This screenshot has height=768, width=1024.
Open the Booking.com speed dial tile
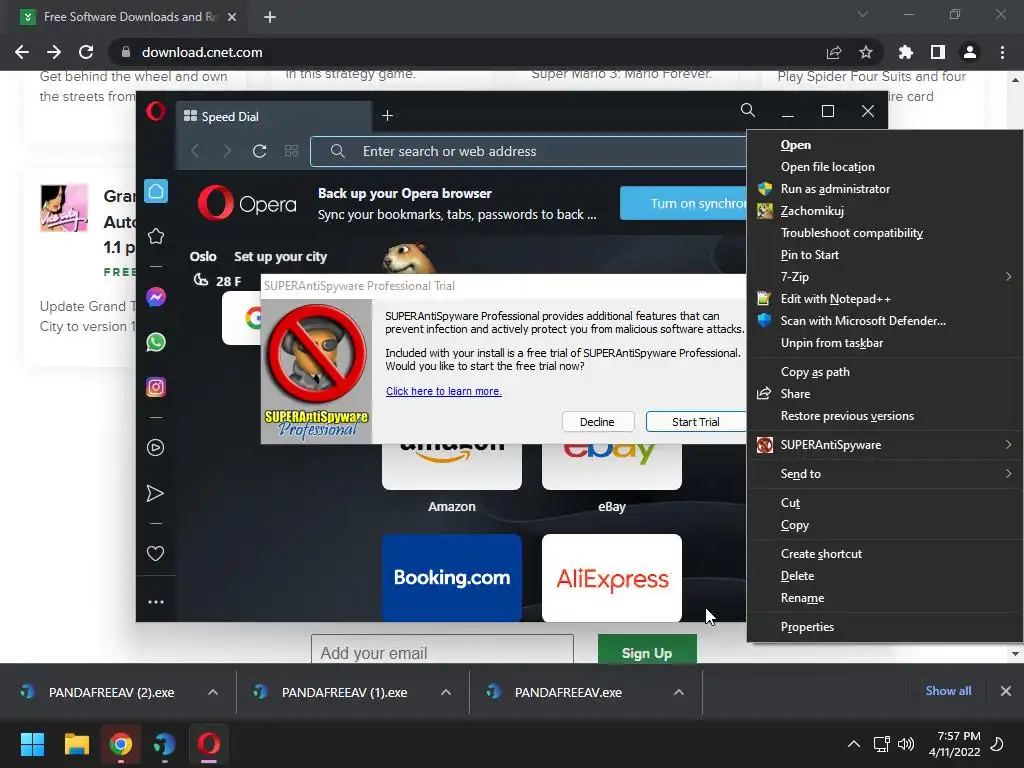tap(452, 577)
